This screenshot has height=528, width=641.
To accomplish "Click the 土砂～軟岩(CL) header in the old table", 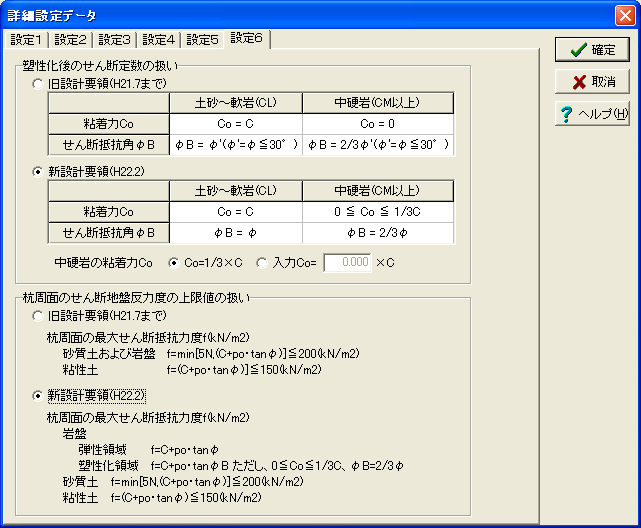I will pyautogui.click(x=236, y=103).
